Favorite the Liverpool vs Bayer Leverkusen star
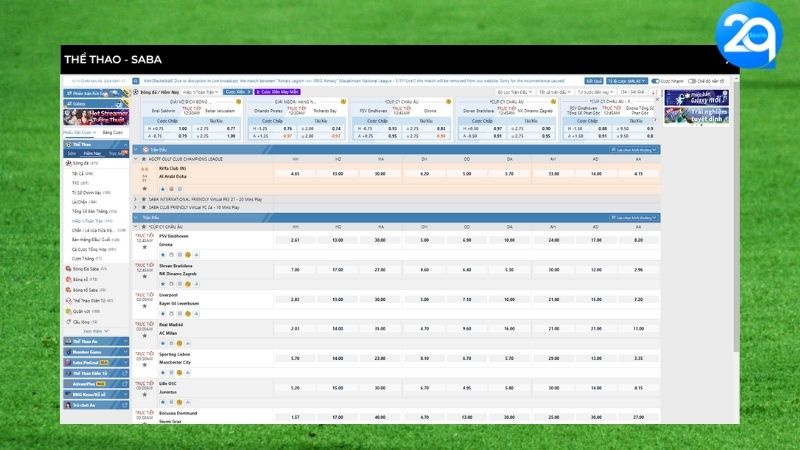 point(144,306)
